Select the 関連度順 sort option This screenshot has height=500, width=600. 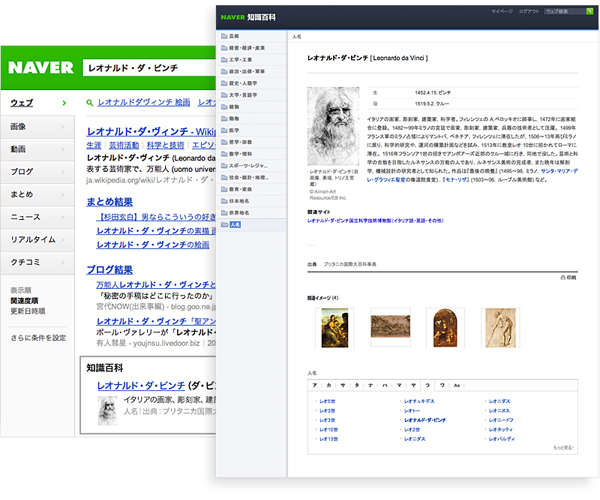tap(25, 299)
